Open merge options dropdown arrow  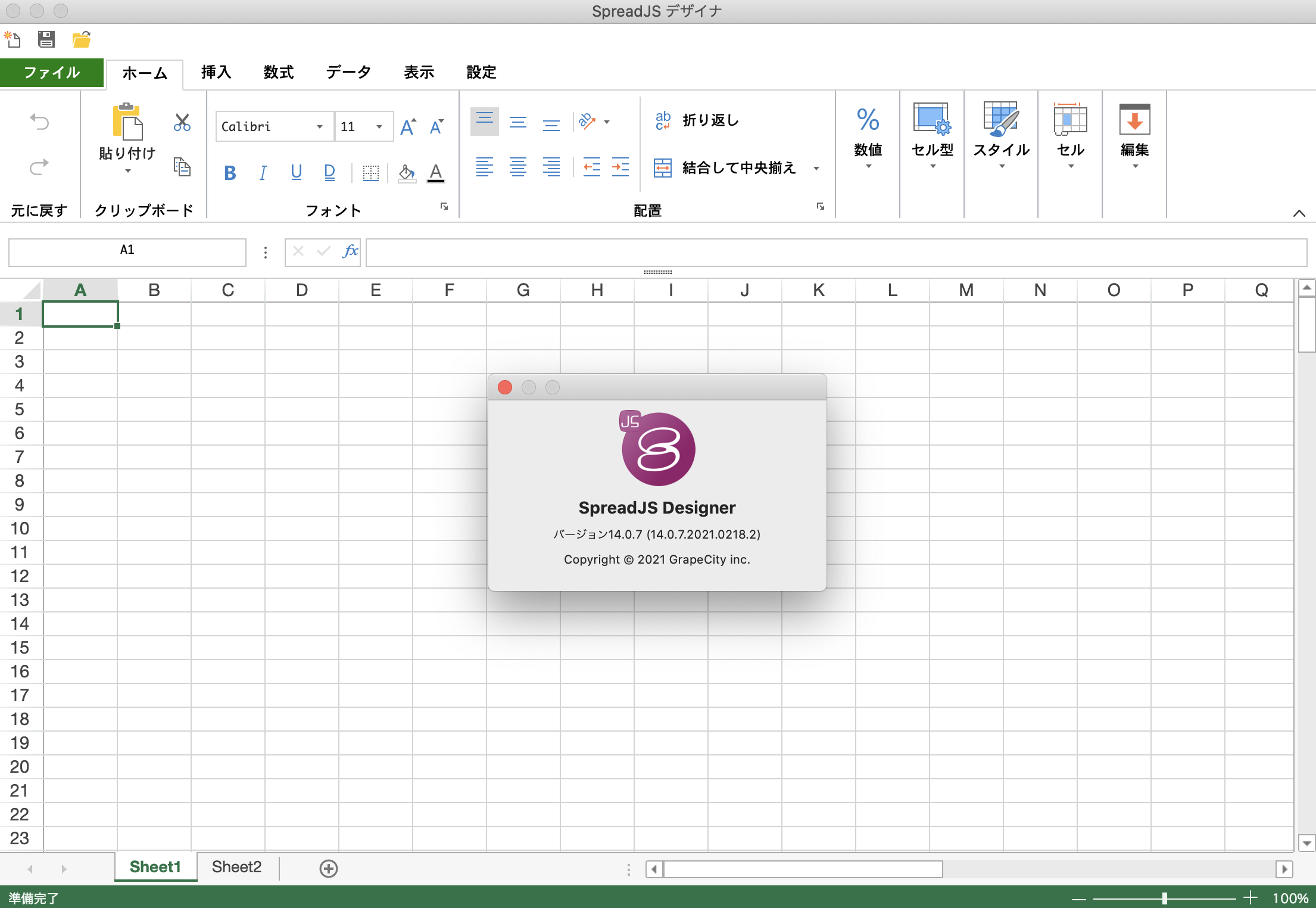pos(816,169)
